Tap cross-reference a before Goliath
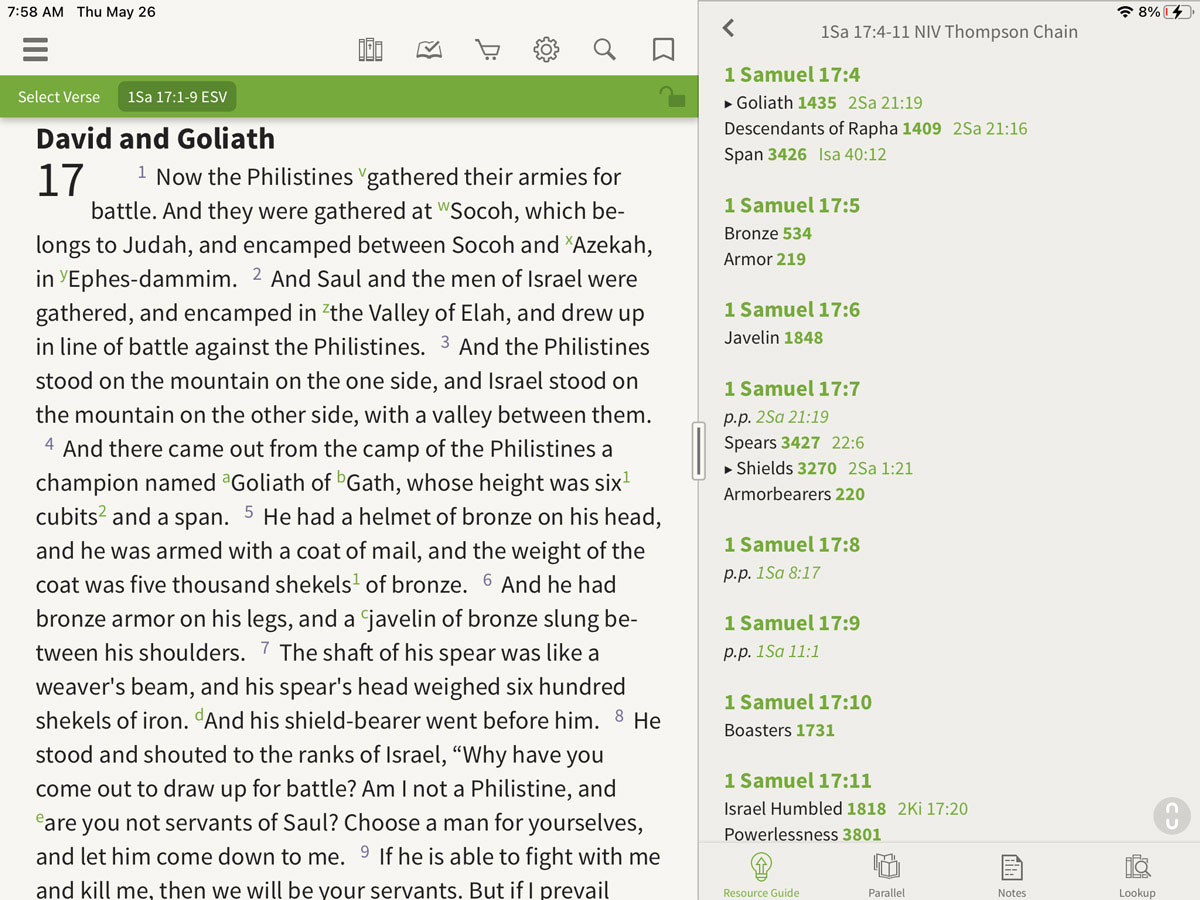Viewport: 1200px width, 900px height. pos(225,479)
